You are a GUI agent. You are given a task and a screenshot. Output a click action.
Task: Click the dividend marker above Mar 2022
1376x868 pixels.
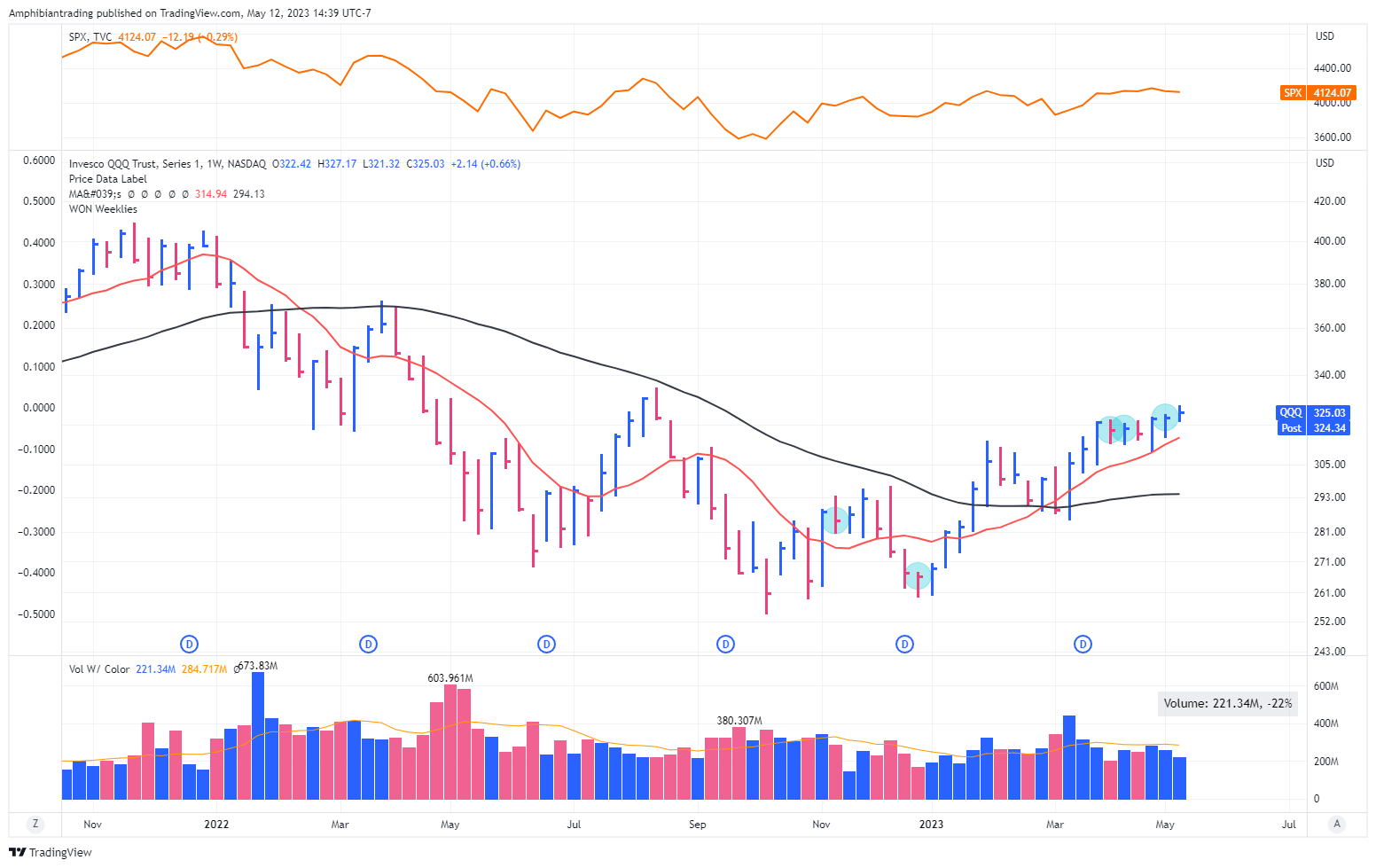[369, 644]
